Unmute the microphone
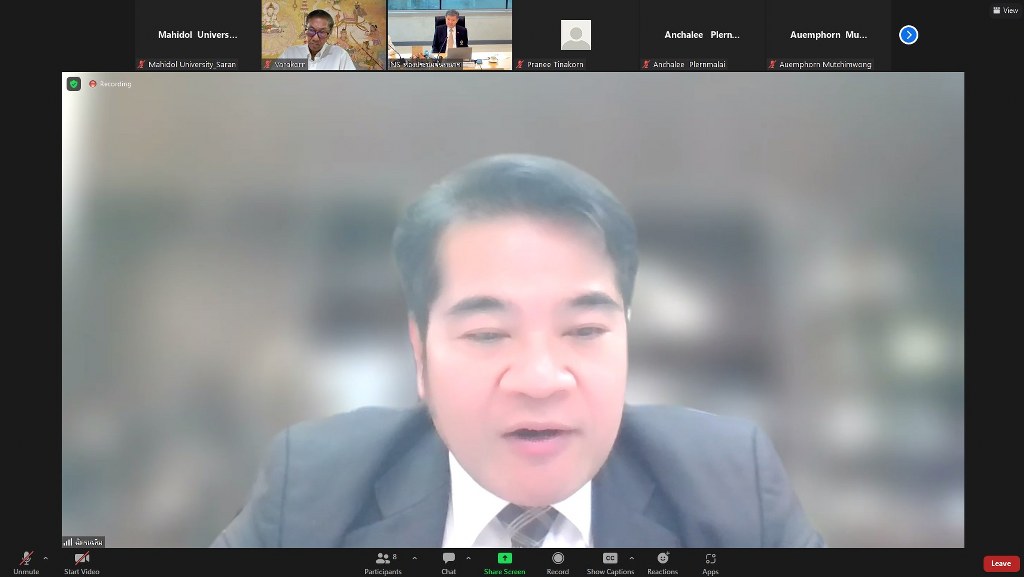1024x577 pixels. tap(26, 560)
